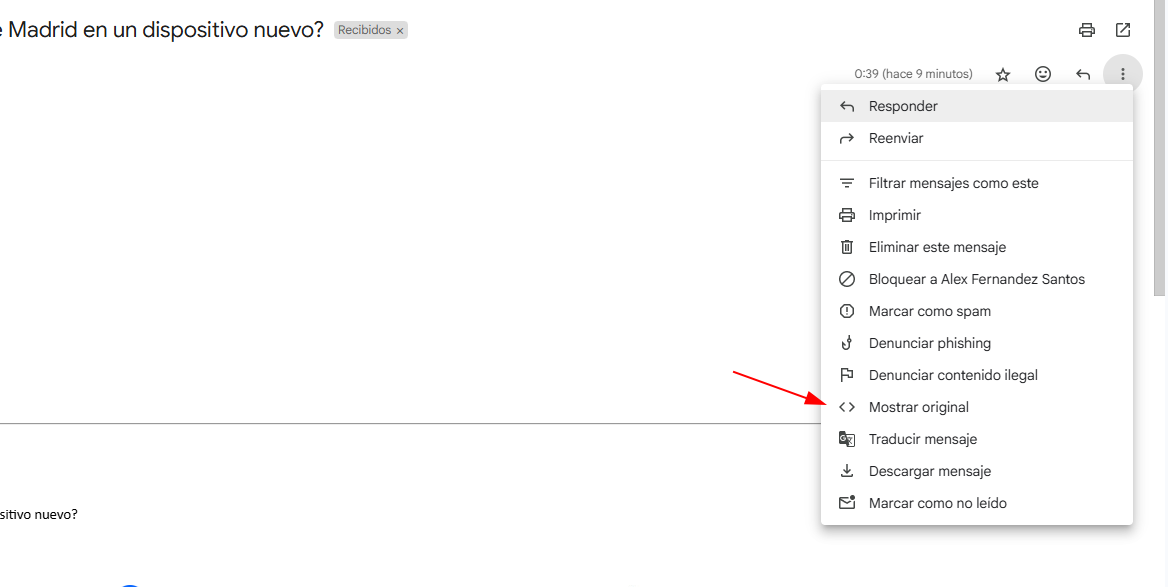The height and width of the screenshot is (587, 1168).
Task: Remove the Recibidos label with its x
Action: [400, 31]
